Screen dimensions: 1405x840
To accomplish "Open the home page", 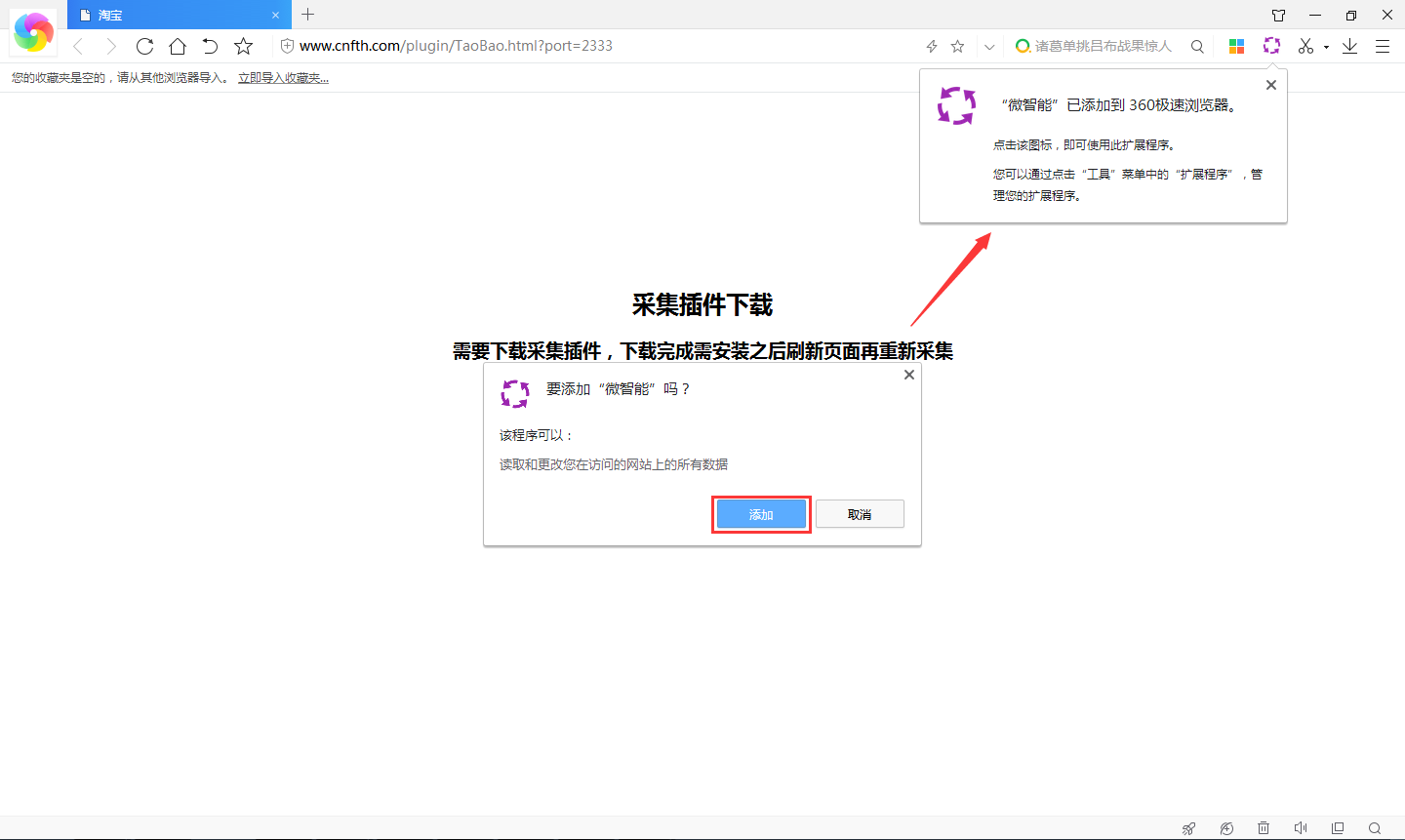I will tap(178, 46).
